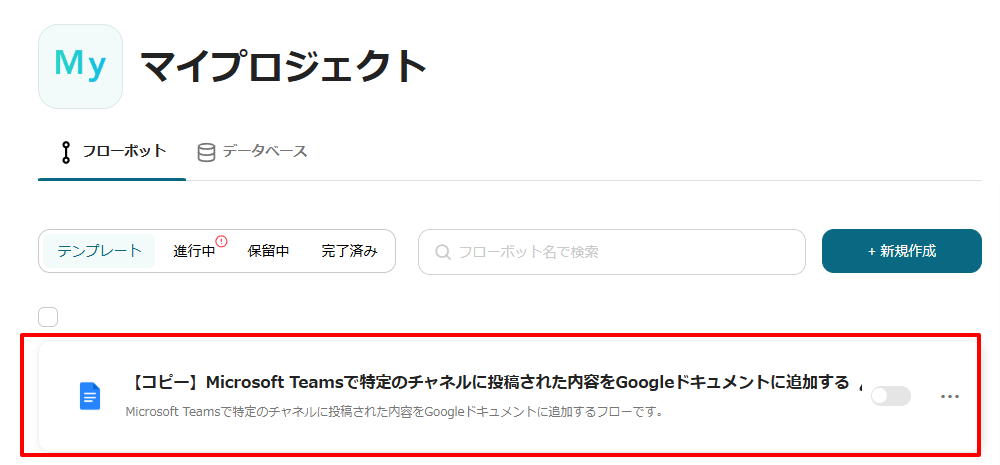Click the My project avatar icon
This screenshot has width=1000, height=465.
pyautogui.click(x=80, y=66)
